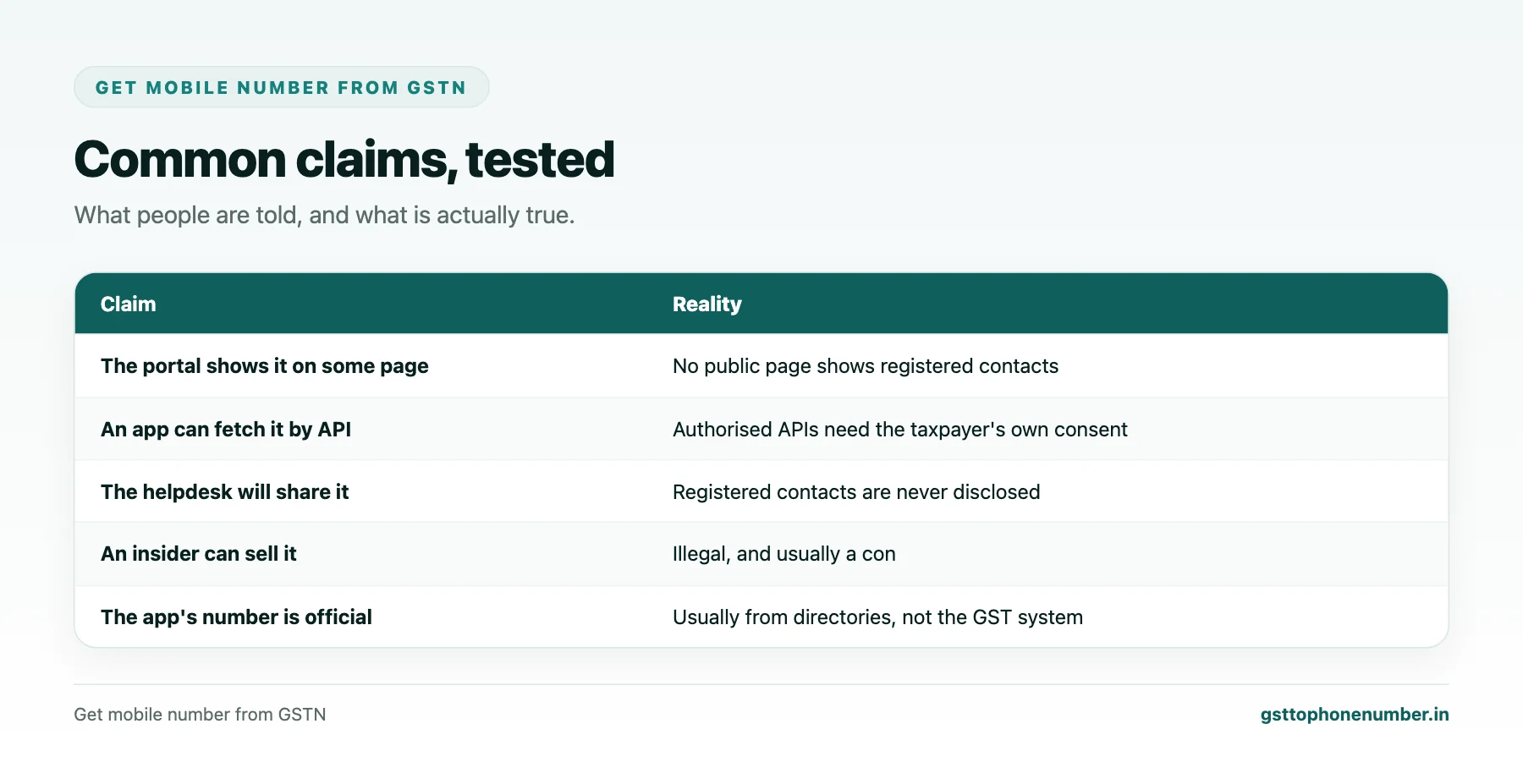Click the 'Common claims, tested' heading
The width and height of the screenshot is (1523, 784).
click(x=344, y=159)
